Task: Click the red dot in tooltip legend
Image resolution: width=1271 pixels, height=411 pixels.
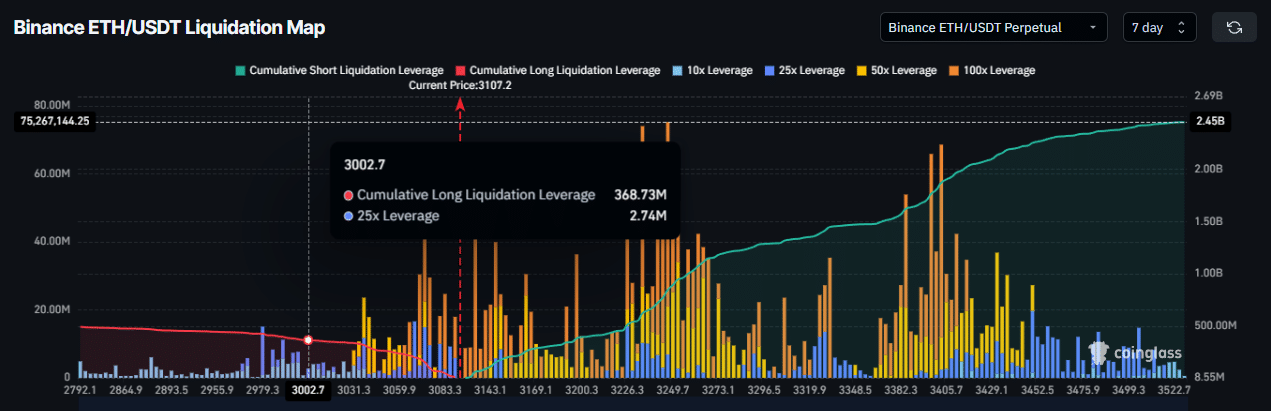Action: tap(347, 195)
